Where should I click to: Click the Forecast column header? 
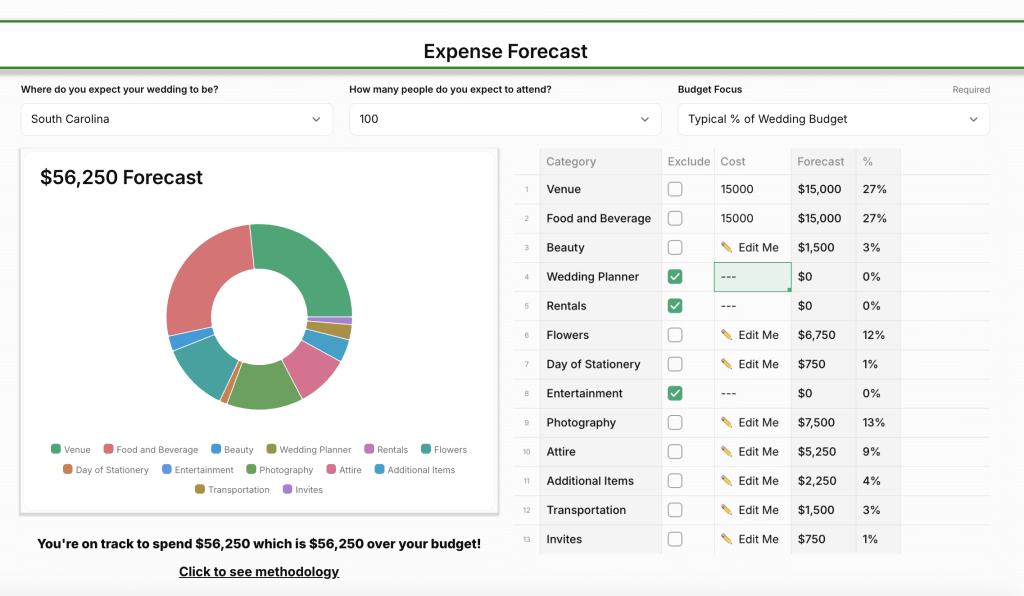(x=821, y=161)
